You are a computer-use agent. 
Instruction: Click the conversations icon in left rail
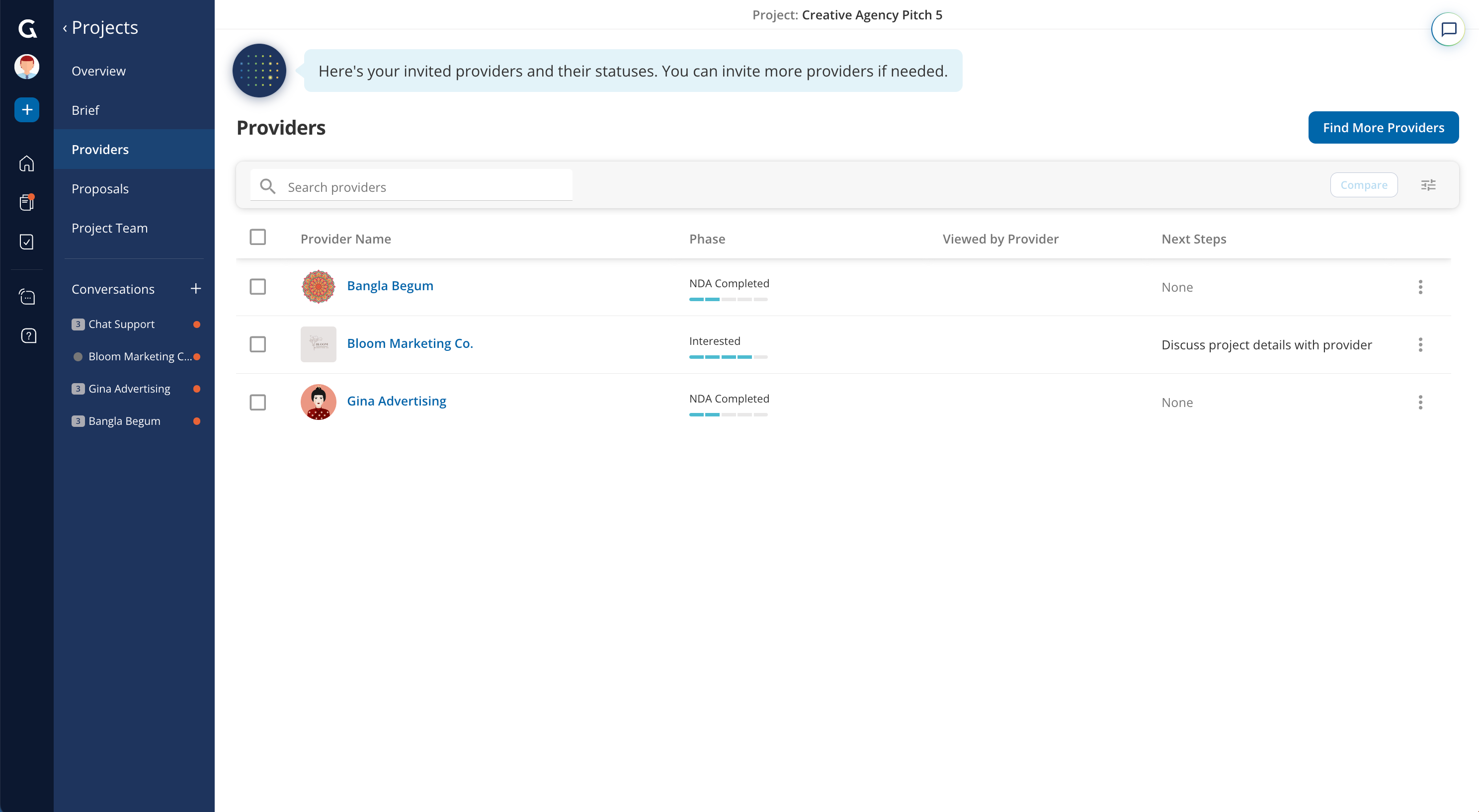(27, 297)
